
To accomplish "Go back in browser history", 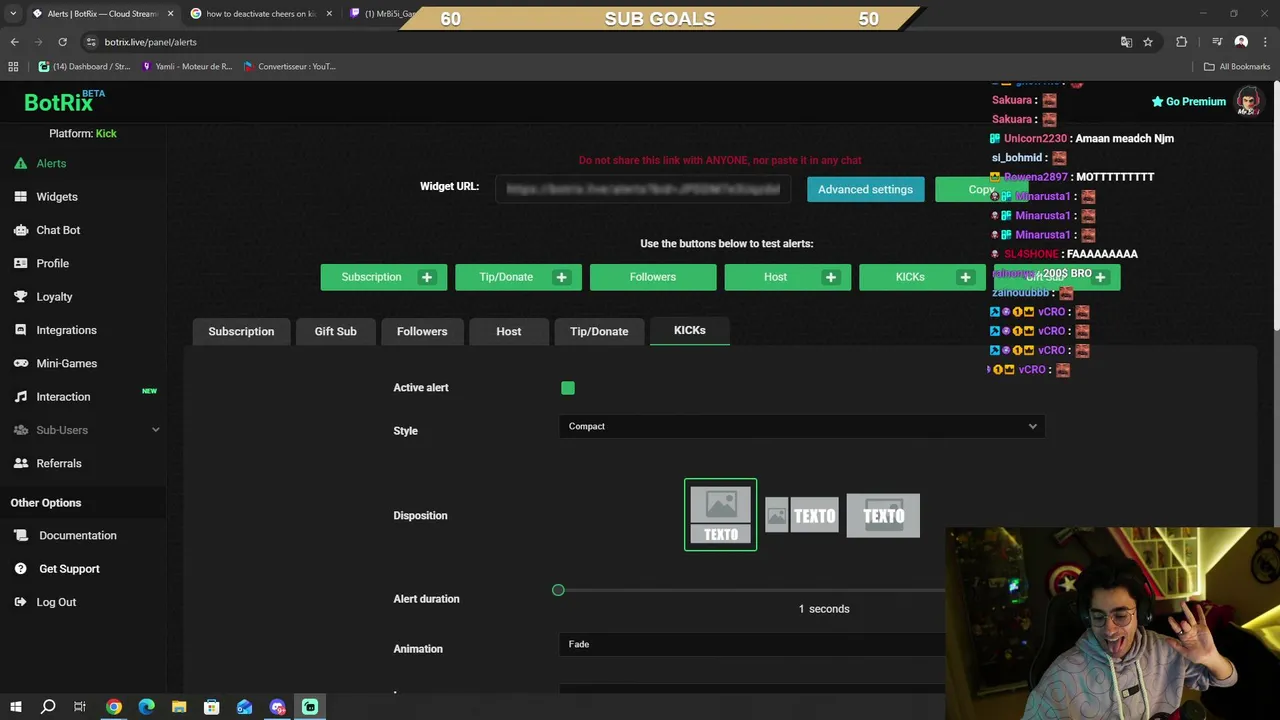I will (14, 42).
